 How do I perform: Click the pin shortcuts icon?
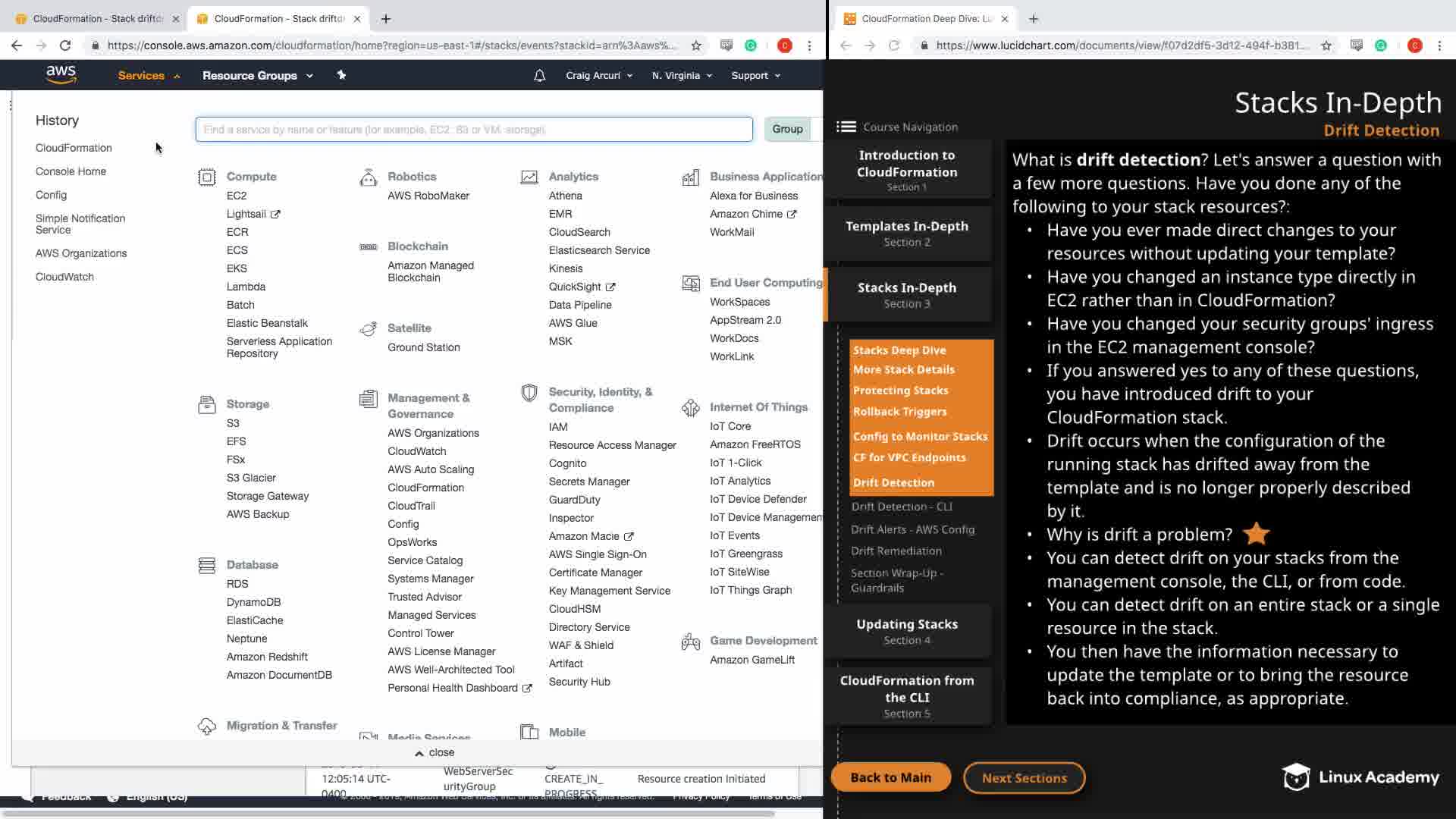(x=341, y=75)
